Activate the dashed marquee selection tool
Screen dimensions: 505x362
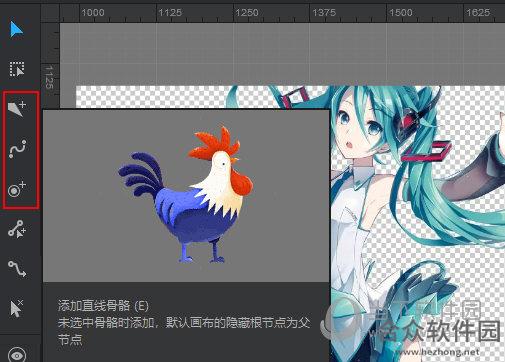click(17, 69)
